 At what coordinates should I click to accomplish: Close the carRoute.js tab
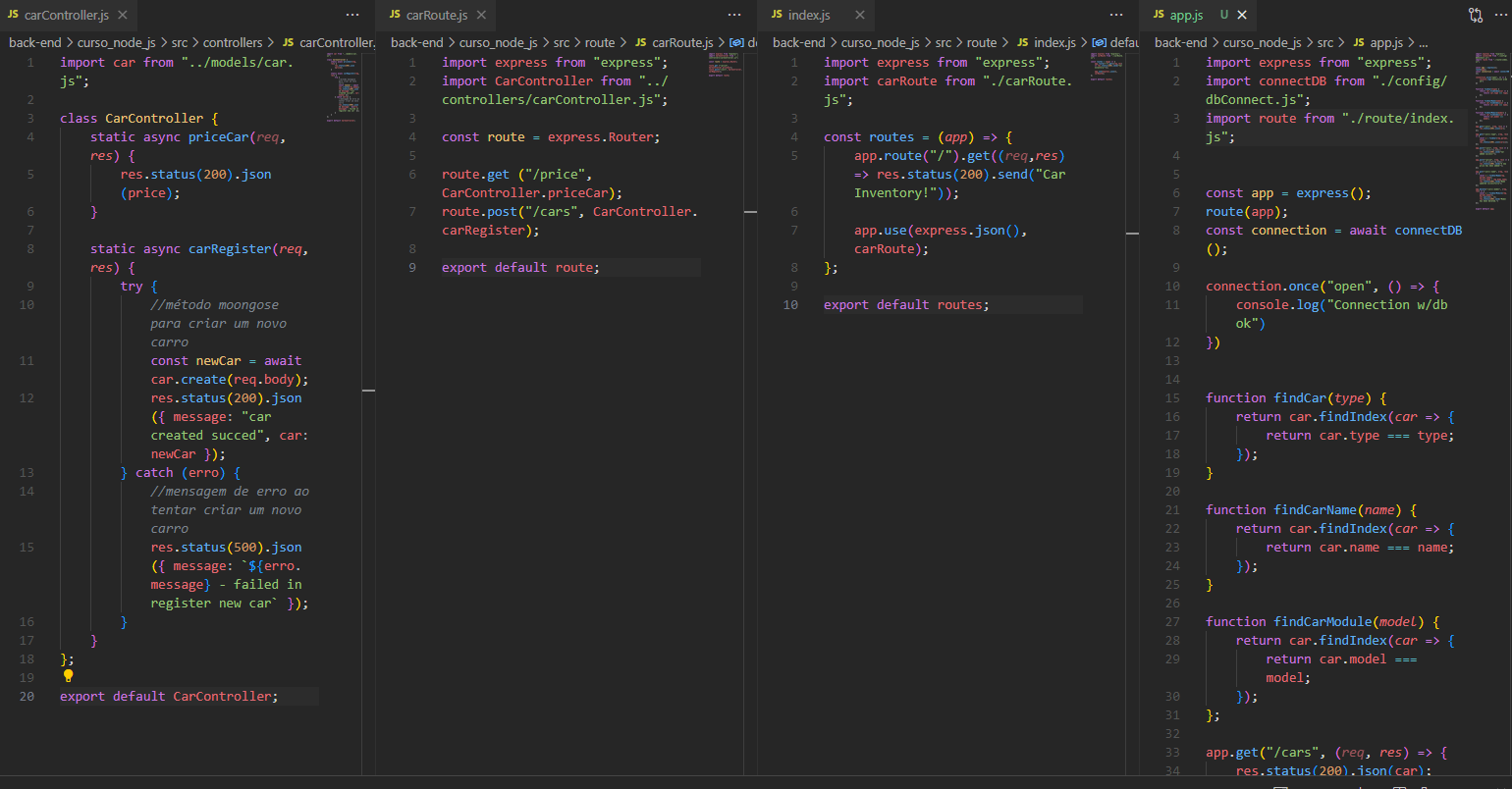[481, 15]
